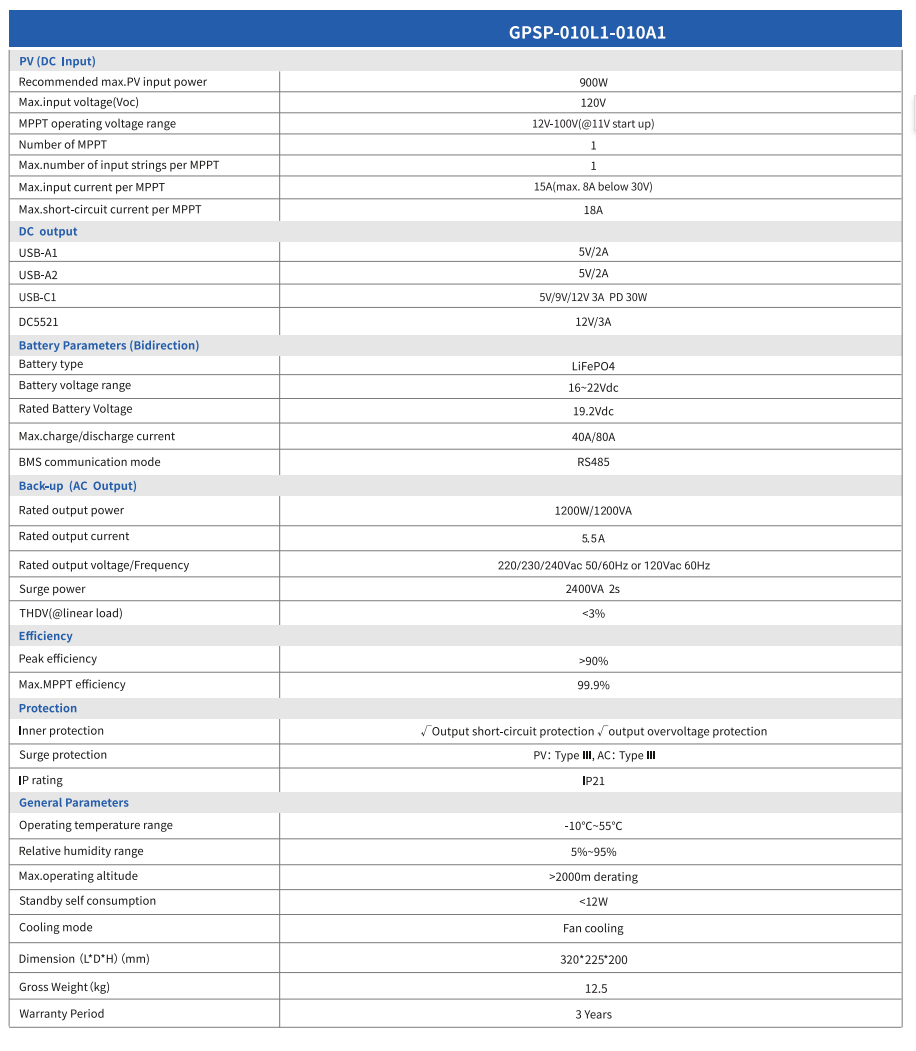Click the RS485 BMS communication value

(593, 462)
